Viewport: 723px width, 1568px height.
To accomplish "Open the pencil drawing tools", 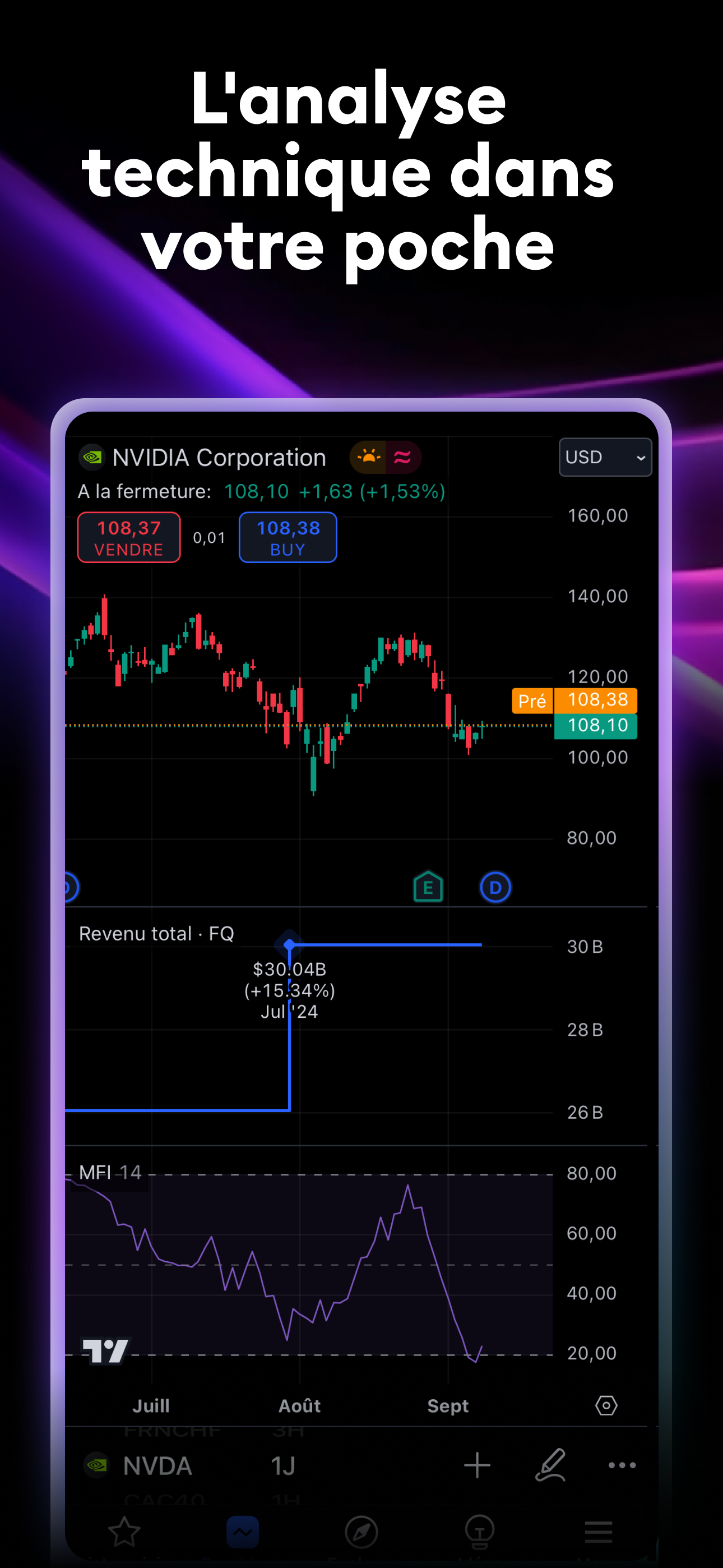I will tap(550, 1465).
